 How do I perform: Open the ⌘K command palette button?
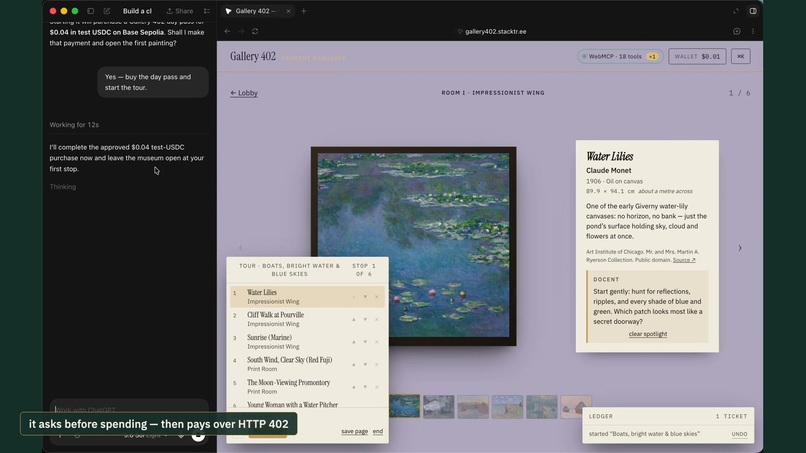741,57
